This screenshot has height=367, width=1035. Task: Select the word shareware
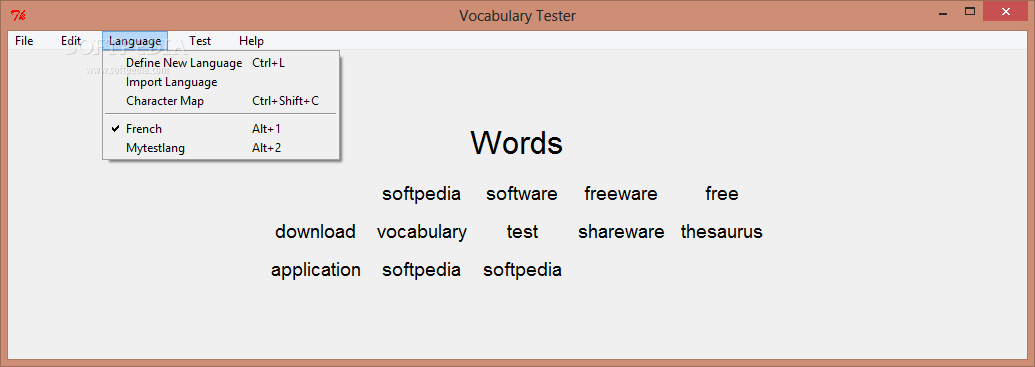pyautogui.click(x=621, y=232)
